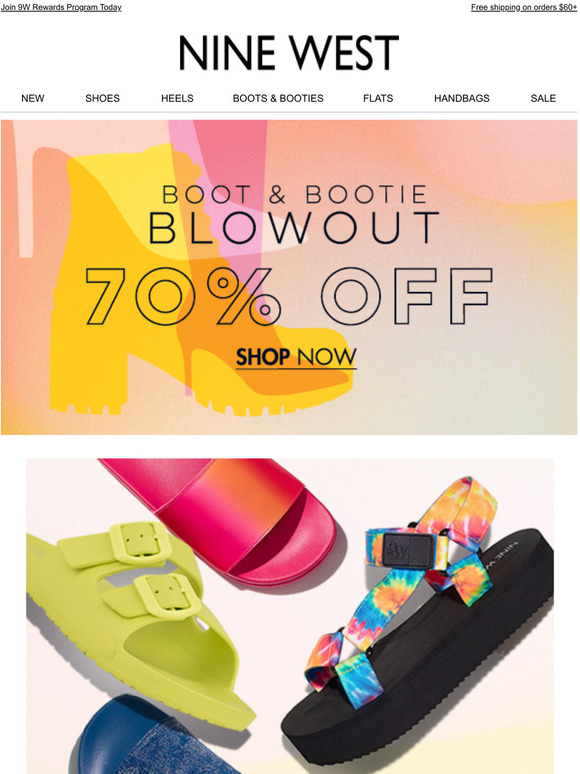Screen dimensions: 580x774
Task: Click the Boot & Bootie Blowout headline
Action: point(294,215)
